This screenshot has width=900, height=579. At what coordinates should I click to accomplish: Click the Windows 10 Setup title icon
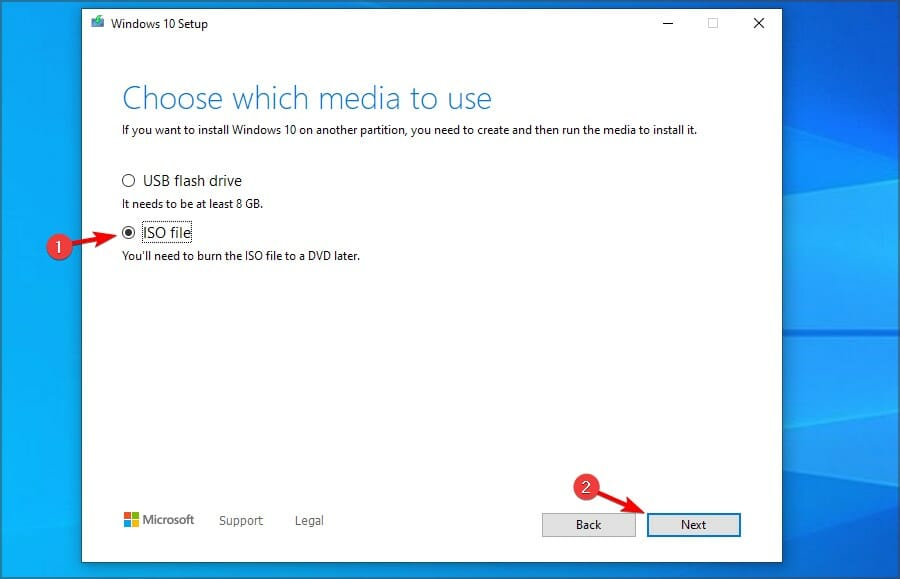(x=98, y=22)
